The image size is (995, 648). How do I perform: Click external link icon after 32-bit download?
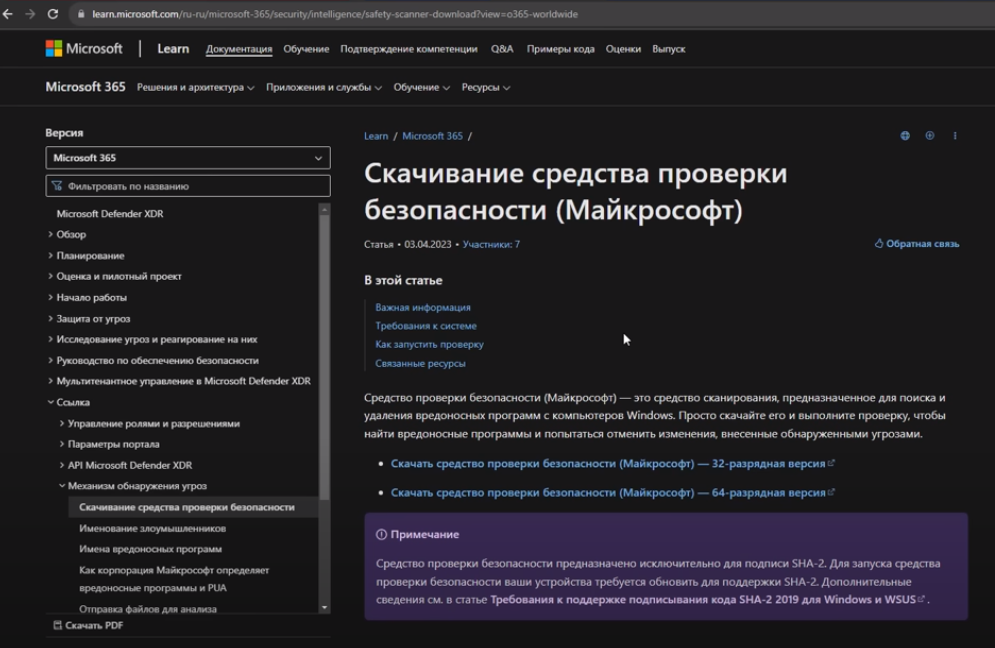tap(831, 463)
